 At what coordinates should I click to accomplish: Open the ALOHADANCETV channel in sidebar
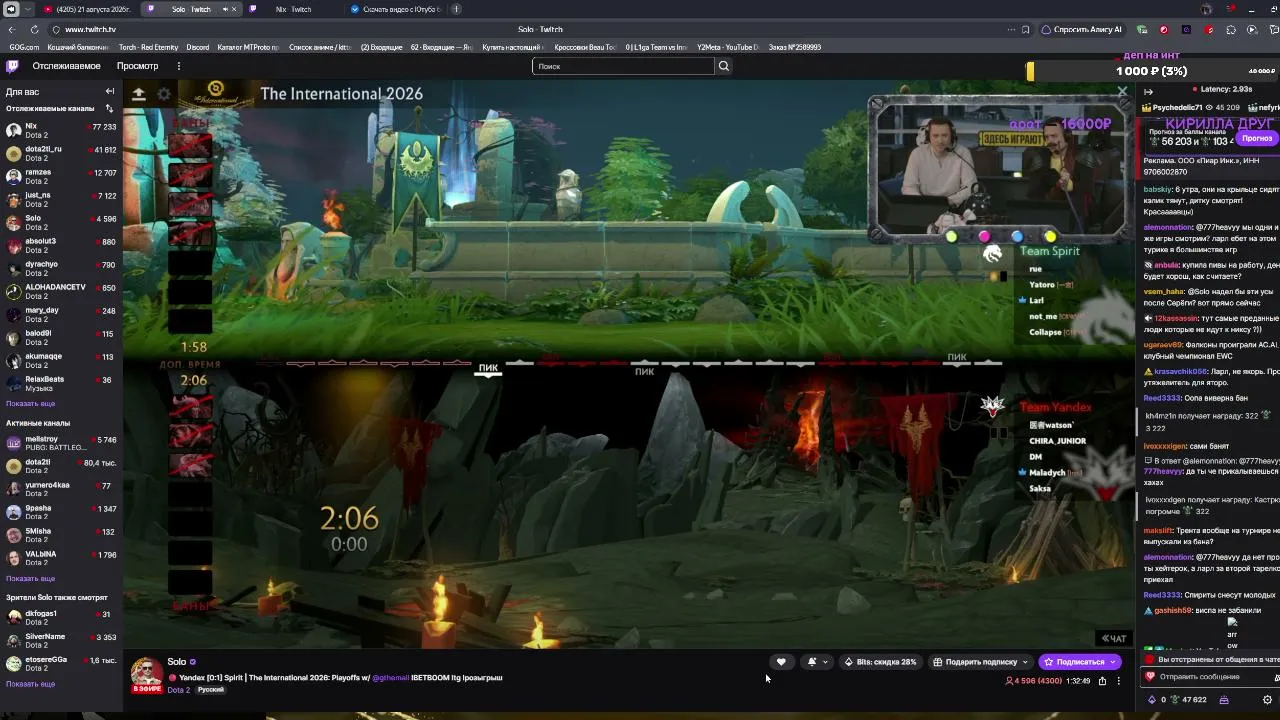click(61, 292)
